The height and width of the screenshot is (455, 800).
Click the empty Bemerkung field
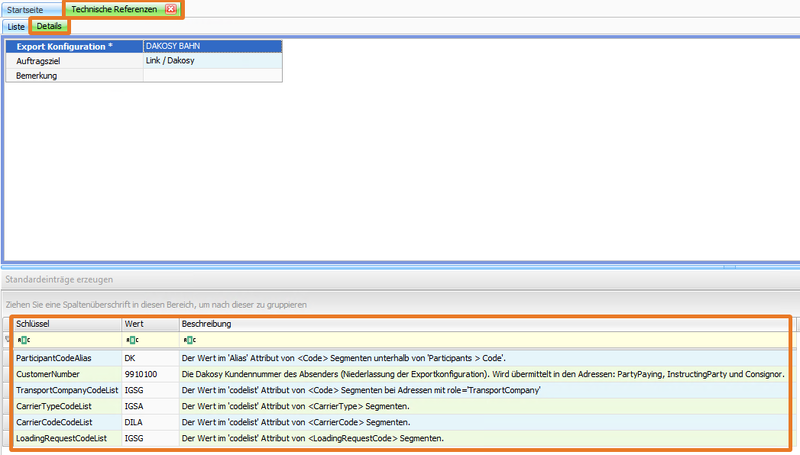[x=212, y=75]
